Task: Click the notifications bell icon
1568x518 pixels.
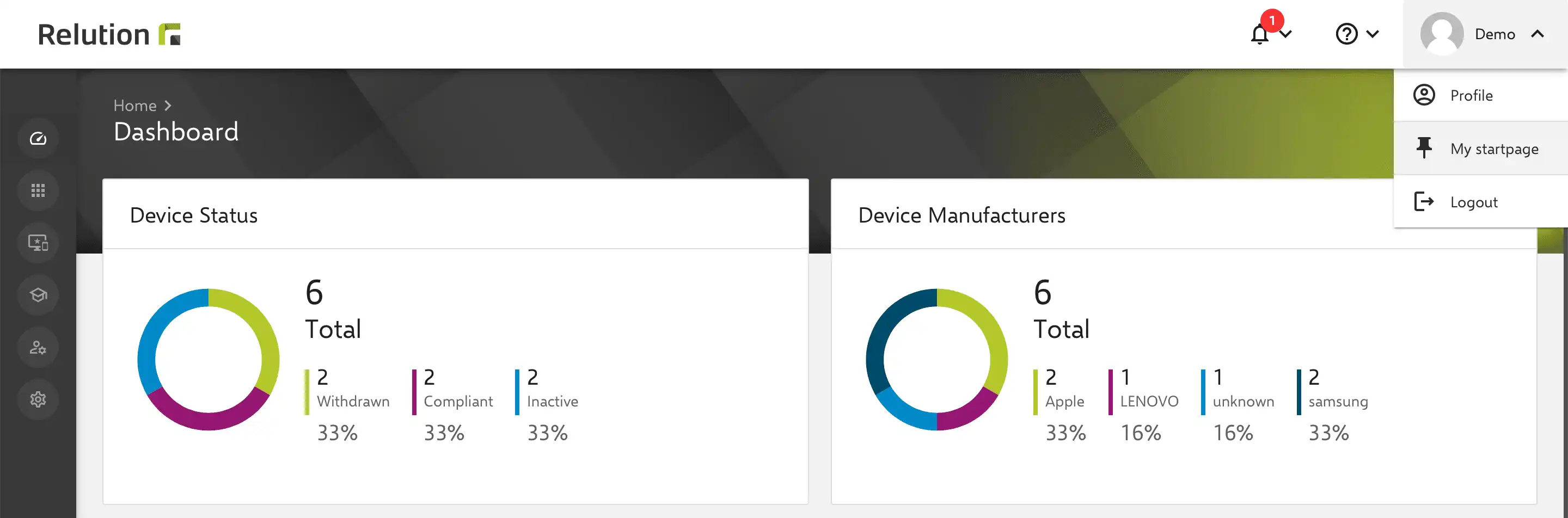Action: pos(1259,35)
